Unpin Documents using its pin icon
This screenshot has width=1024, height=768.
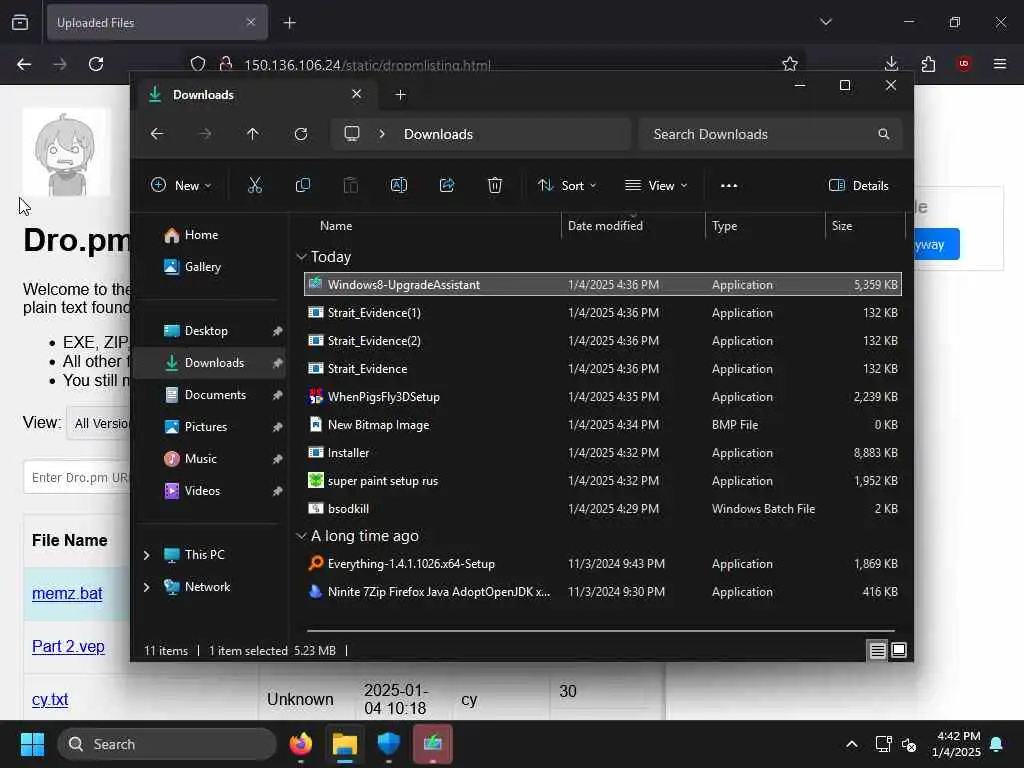[x=277, y=395]
